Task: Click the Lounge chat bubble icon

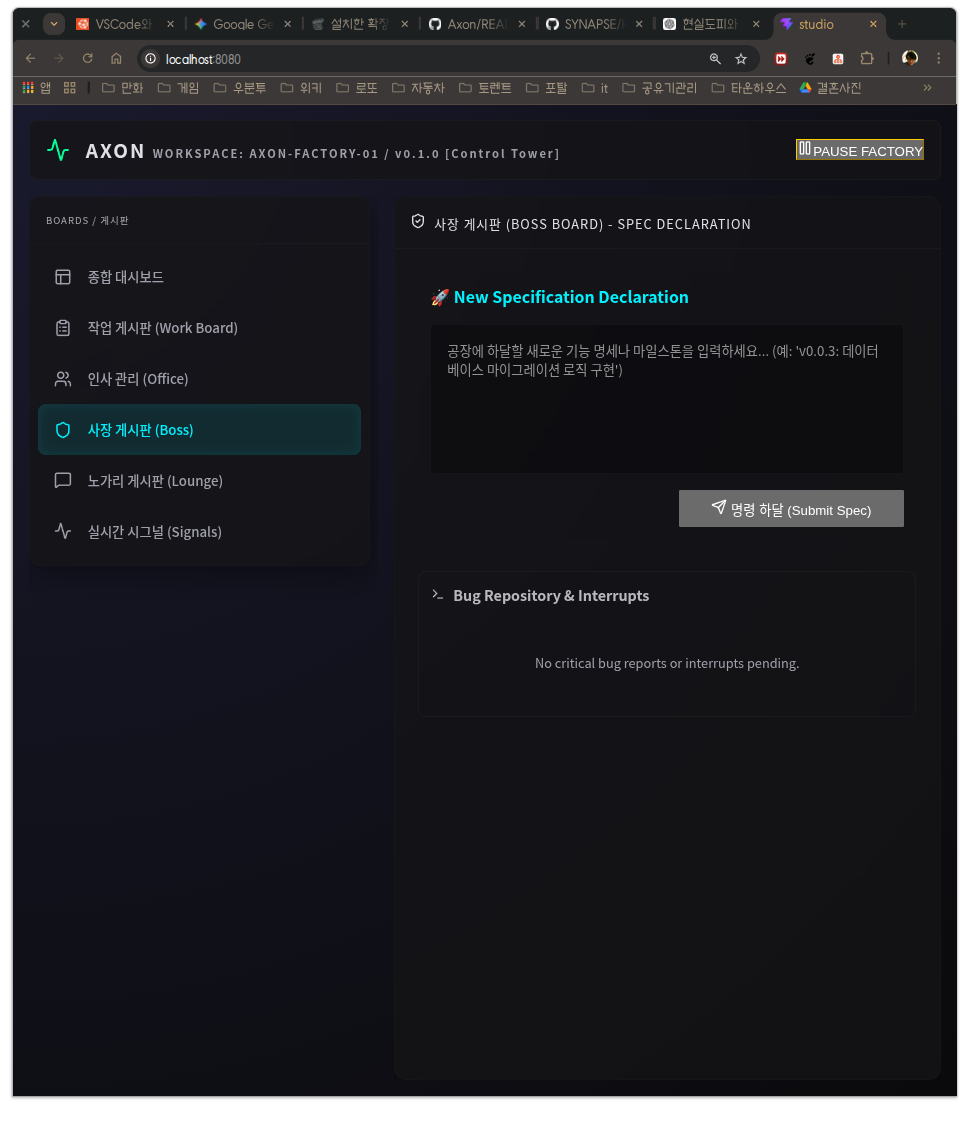Action: pos(63,481)
